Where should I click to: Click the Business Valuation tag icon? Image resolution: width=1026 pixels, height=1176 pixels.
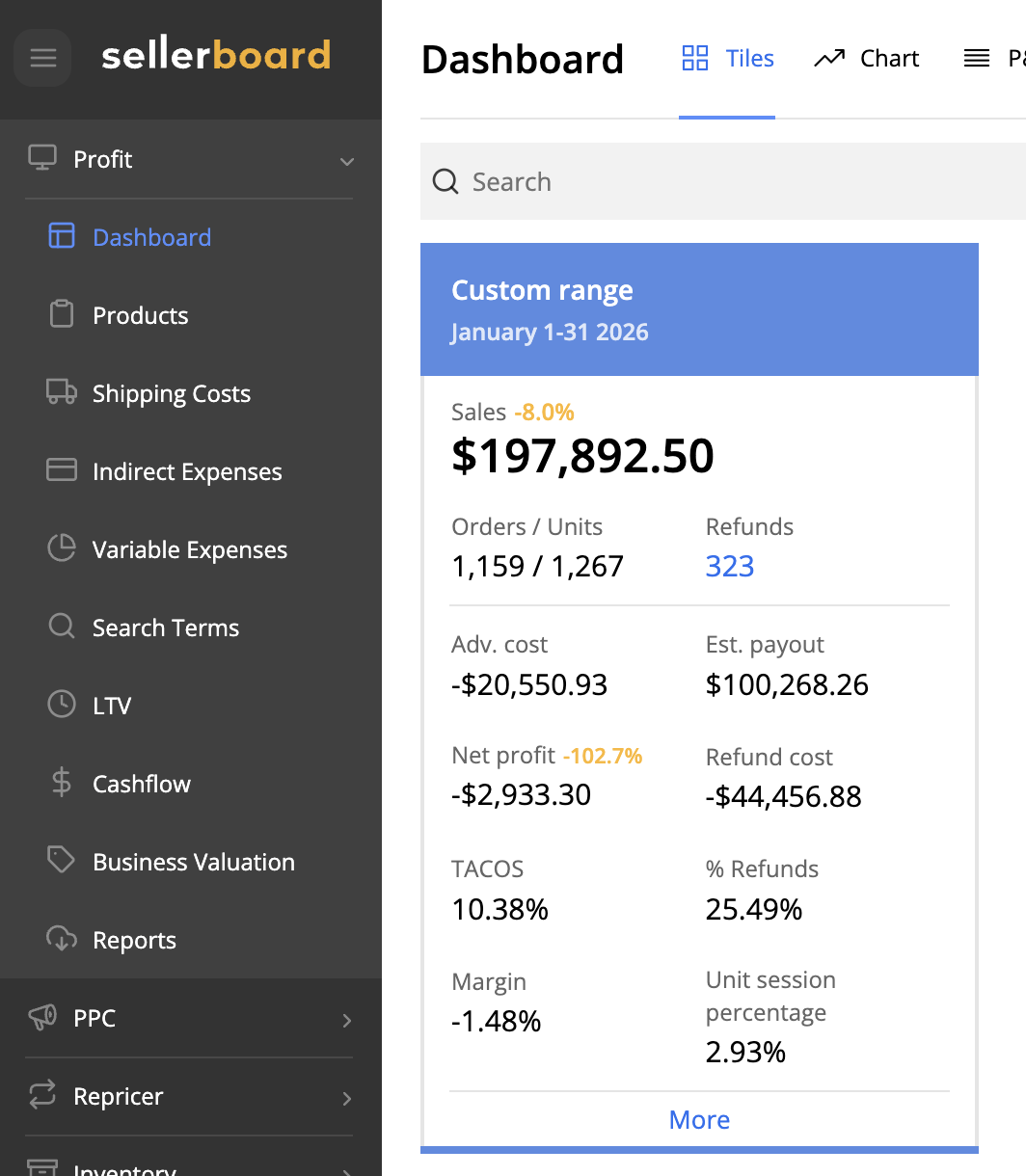pyautogui.click(x=62, y=860)
